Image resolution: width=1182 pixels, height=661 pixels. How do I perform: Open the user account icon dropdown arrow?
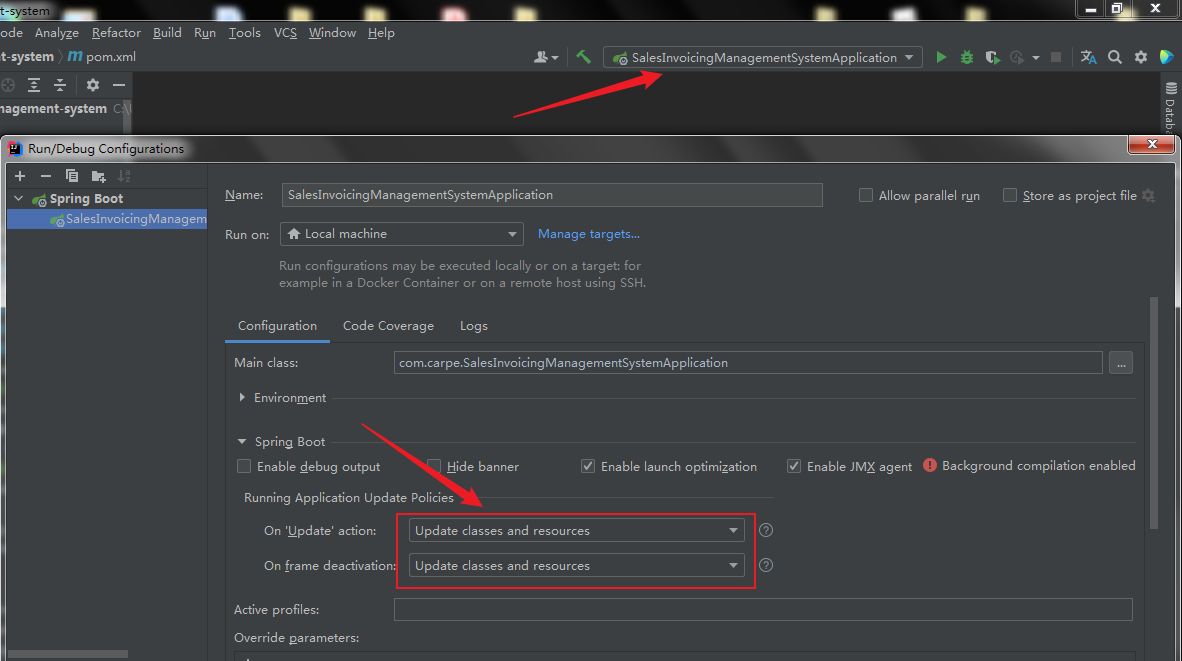tap(556, 58)
